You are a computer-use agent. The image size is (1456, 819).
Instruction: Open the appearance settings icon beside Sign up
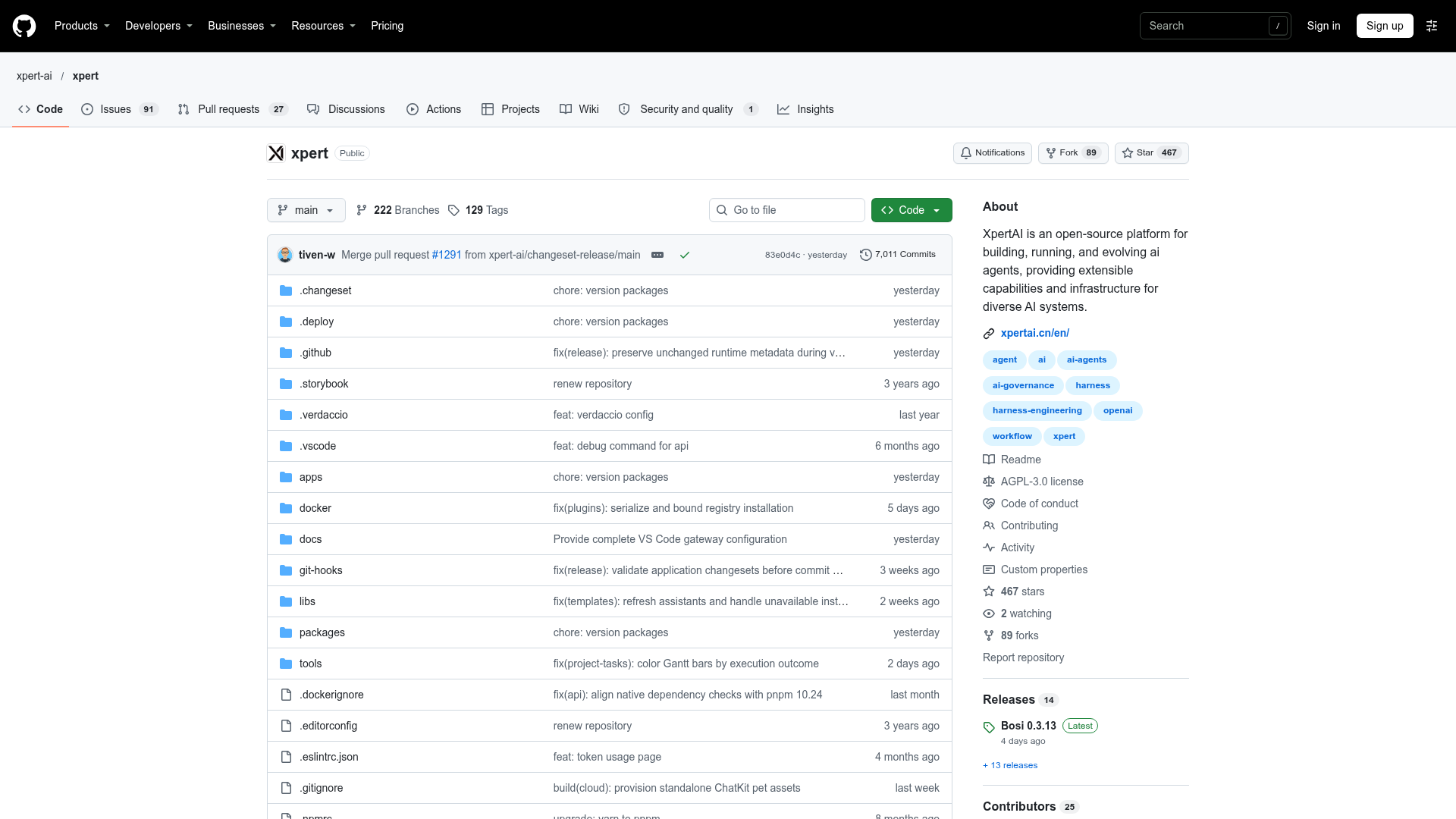click(x=1432, y=26)
